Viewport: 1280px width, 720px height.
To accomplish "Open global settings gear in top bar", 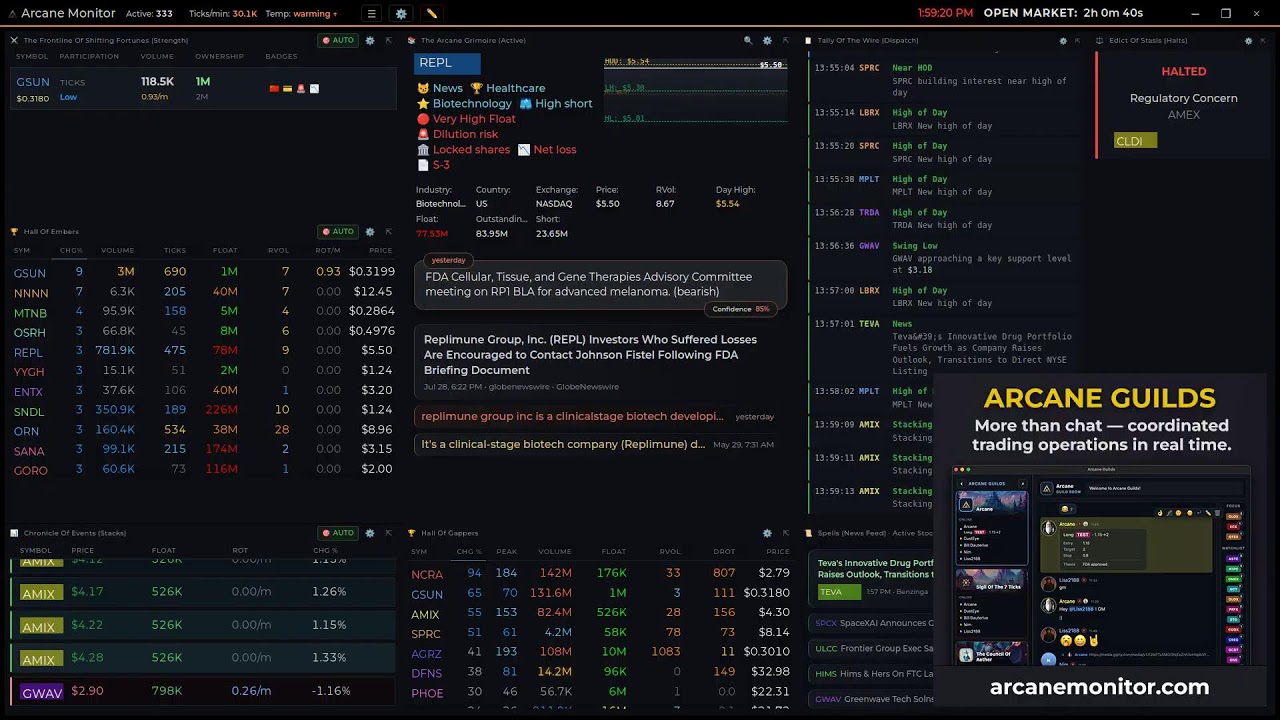I will pyautogui.click(x=401, y=14).
